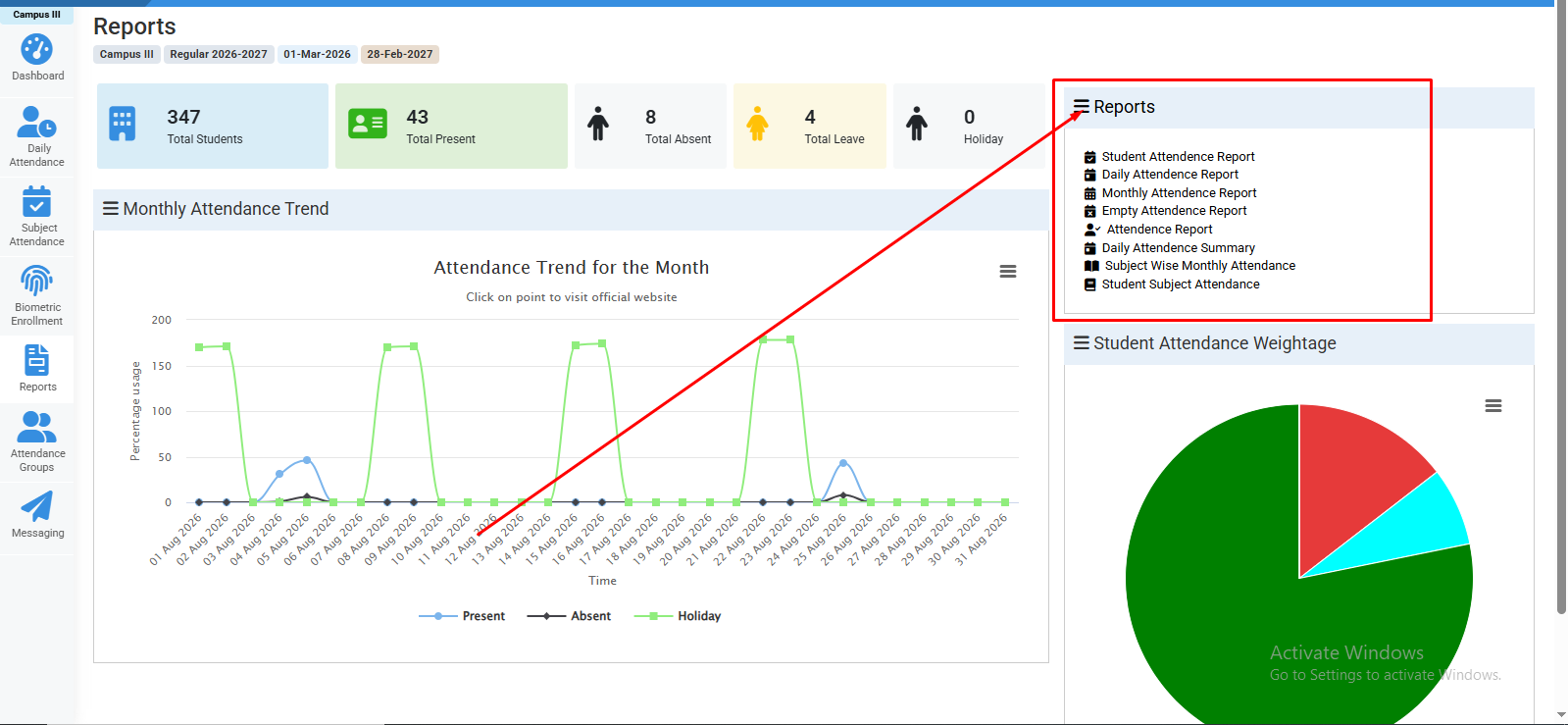Click the Reports panel list icon
The image size is (1568, 725).
pos(1082,107)
